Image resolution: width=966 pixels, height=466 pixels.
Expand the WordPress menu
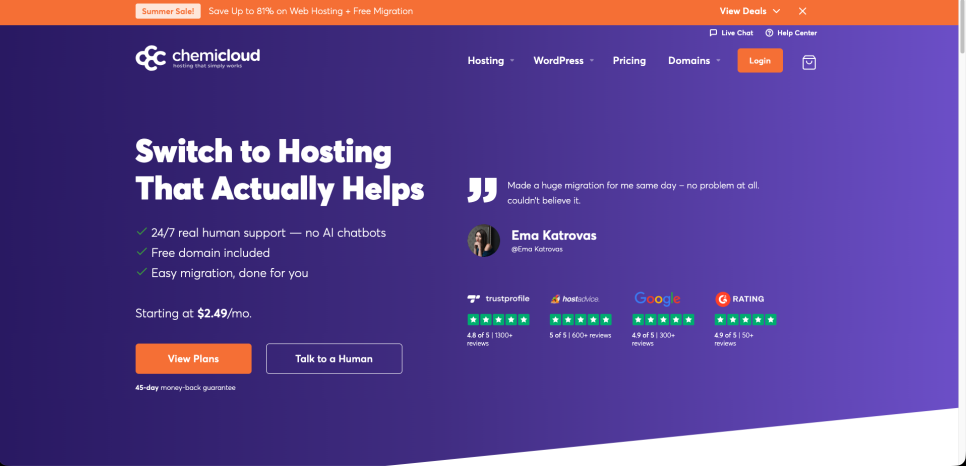tap(564, 60)
